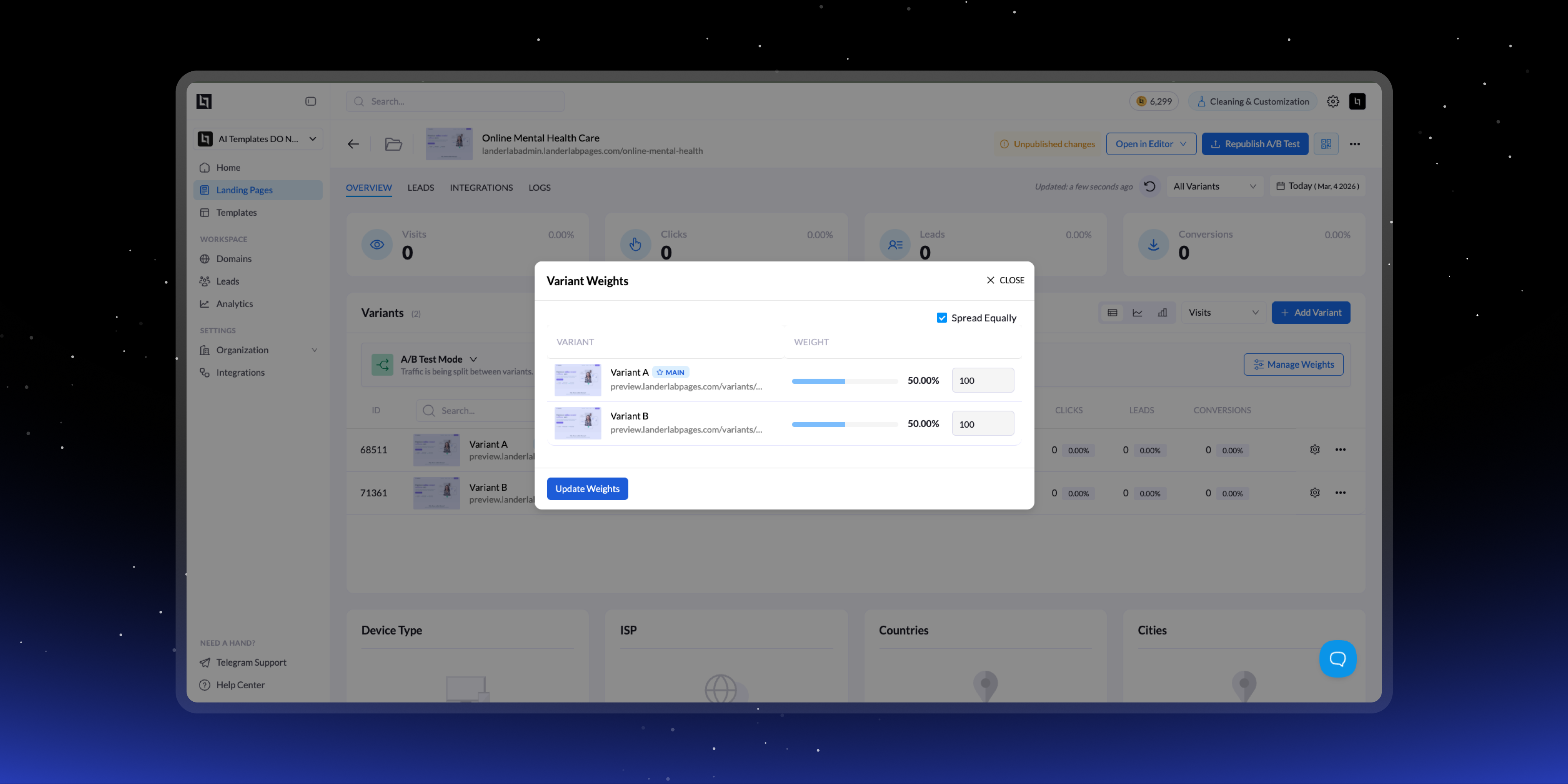
Task: Click the Update Weights button
Action: click(x=587, y=489)
